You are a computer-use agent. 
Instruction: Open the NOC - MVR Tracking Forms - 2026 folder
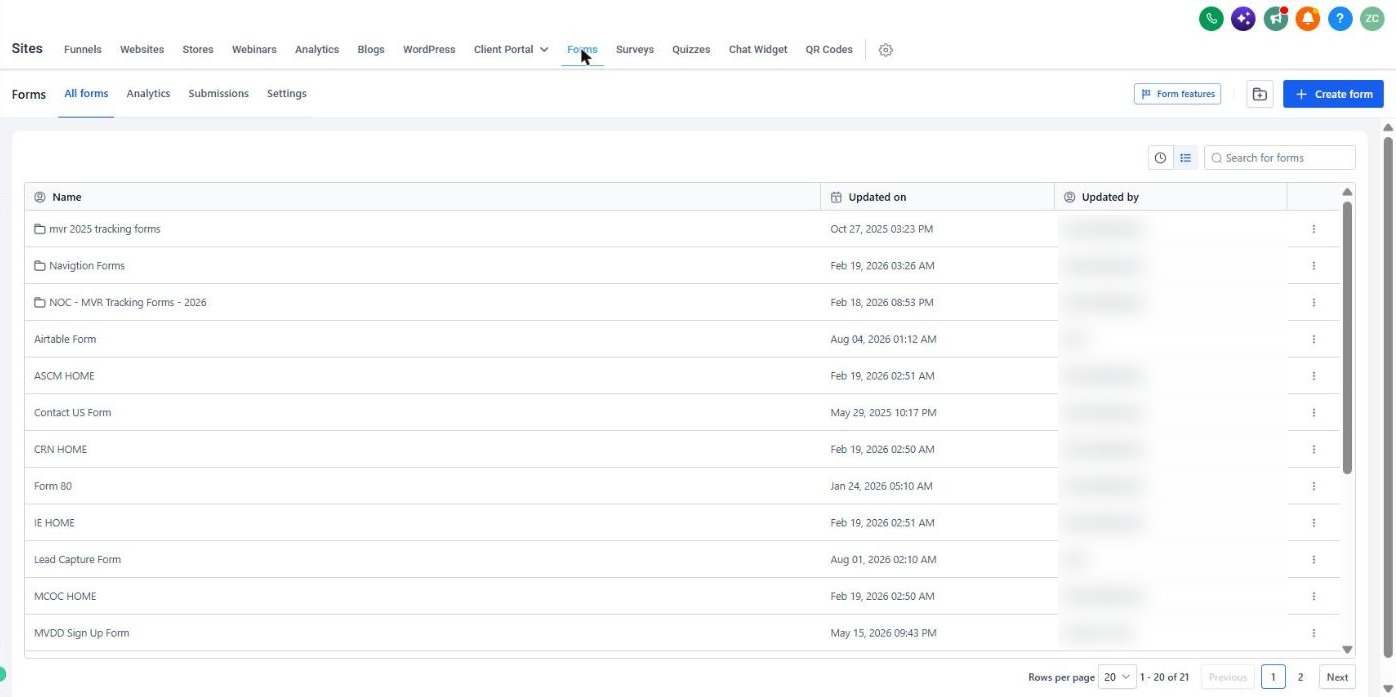click(127, 302)
